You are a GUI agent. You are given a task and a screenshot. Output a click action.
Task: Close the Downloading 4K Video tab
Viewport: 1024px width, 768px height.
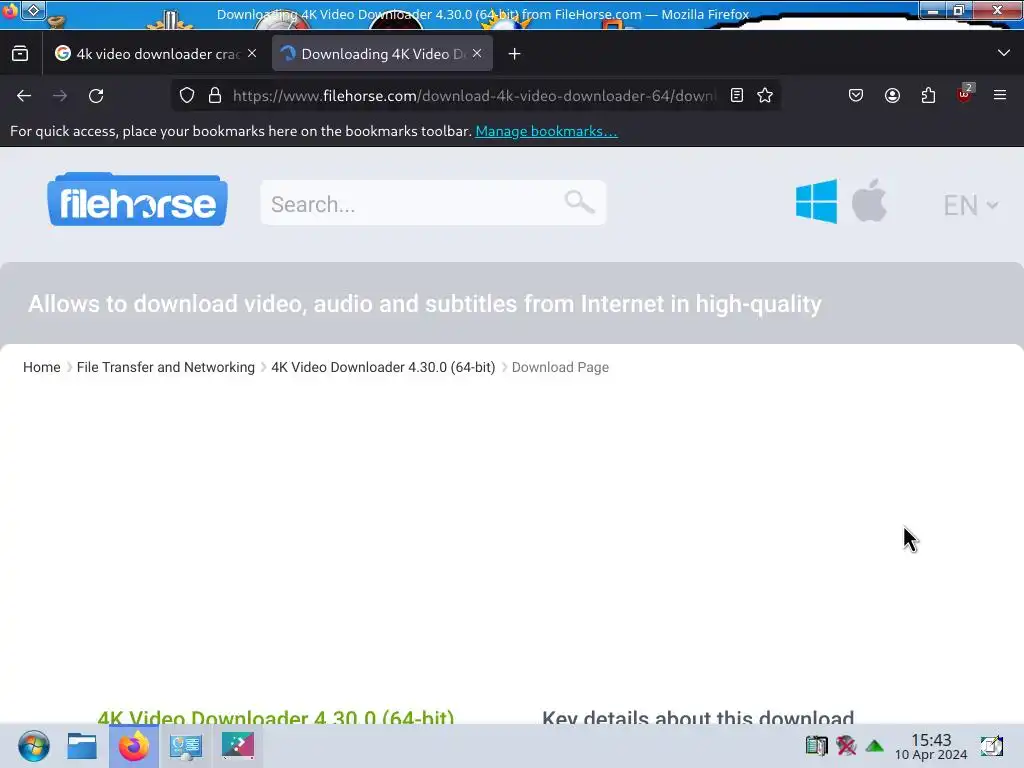tap(477, 54)
